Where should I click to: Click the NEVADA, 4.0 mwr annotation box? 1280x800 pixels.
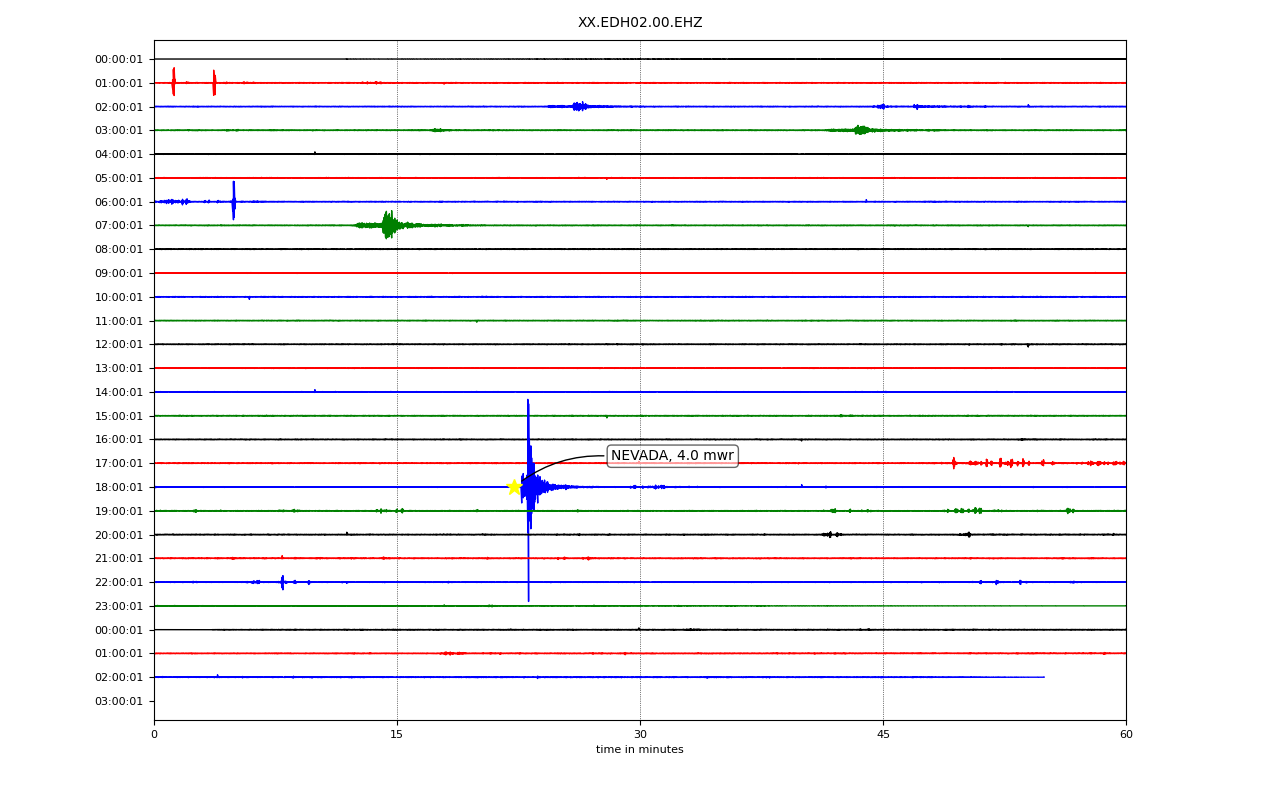(x=672, y=456)
